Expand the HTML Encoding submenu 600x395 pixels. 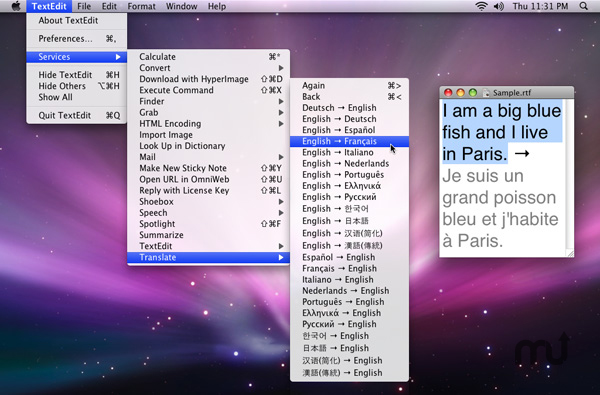click(x=209, y=123)
